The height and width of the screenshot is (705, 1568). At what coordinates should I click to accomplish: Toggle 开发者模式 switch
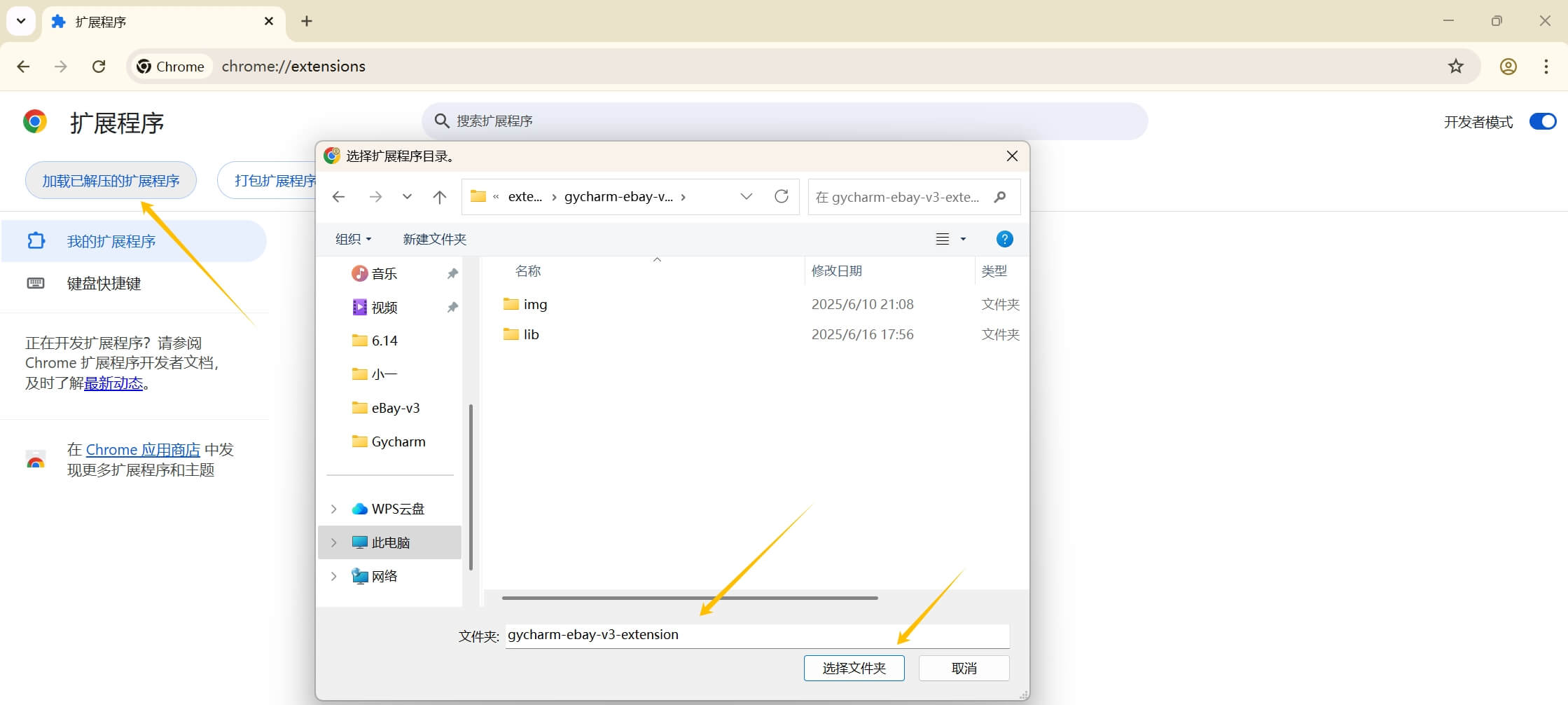point(1543,122)
